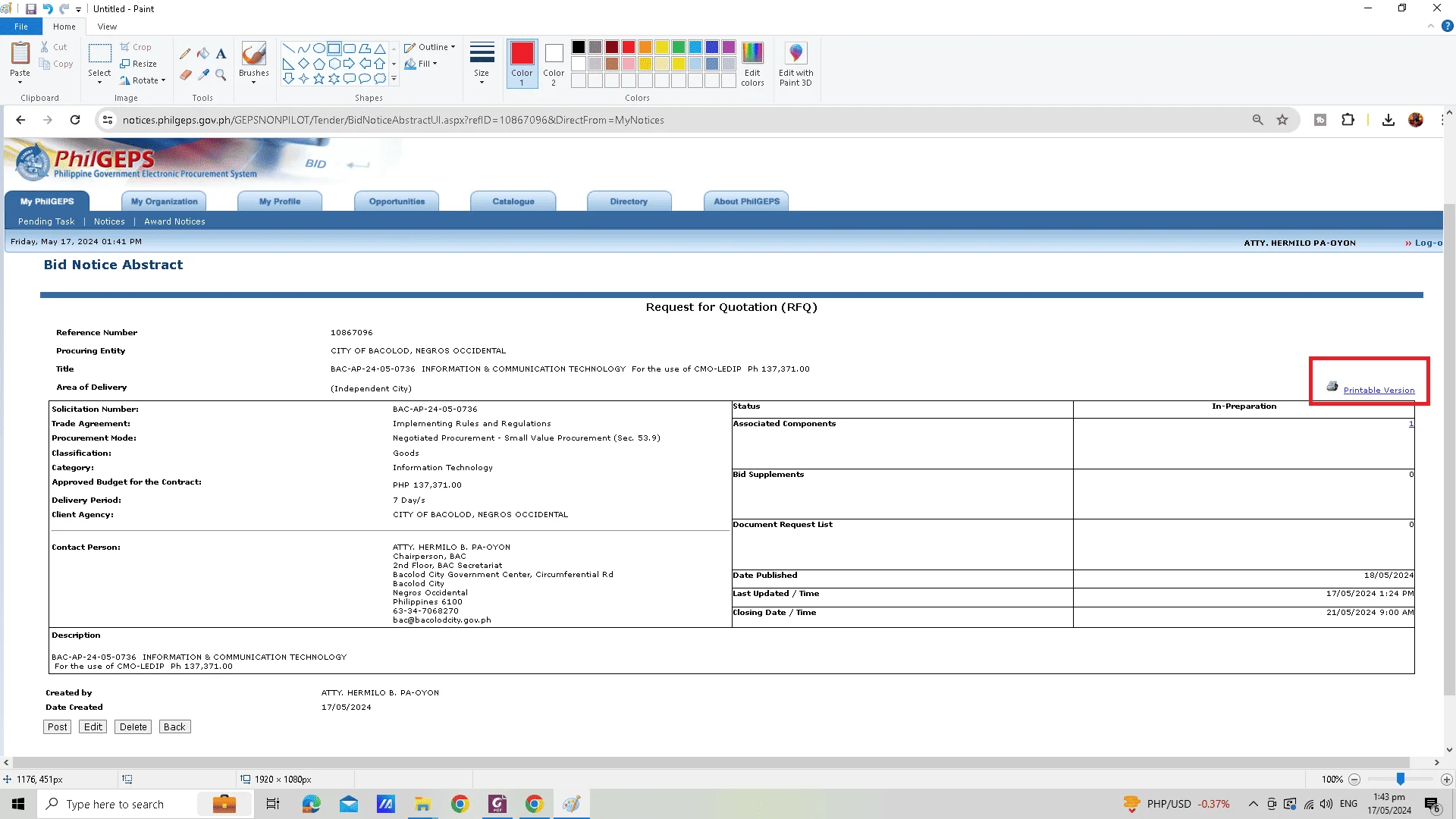Select the Oval shape
The width and height of the screenshot is (1456, 819).
point(318,49)
